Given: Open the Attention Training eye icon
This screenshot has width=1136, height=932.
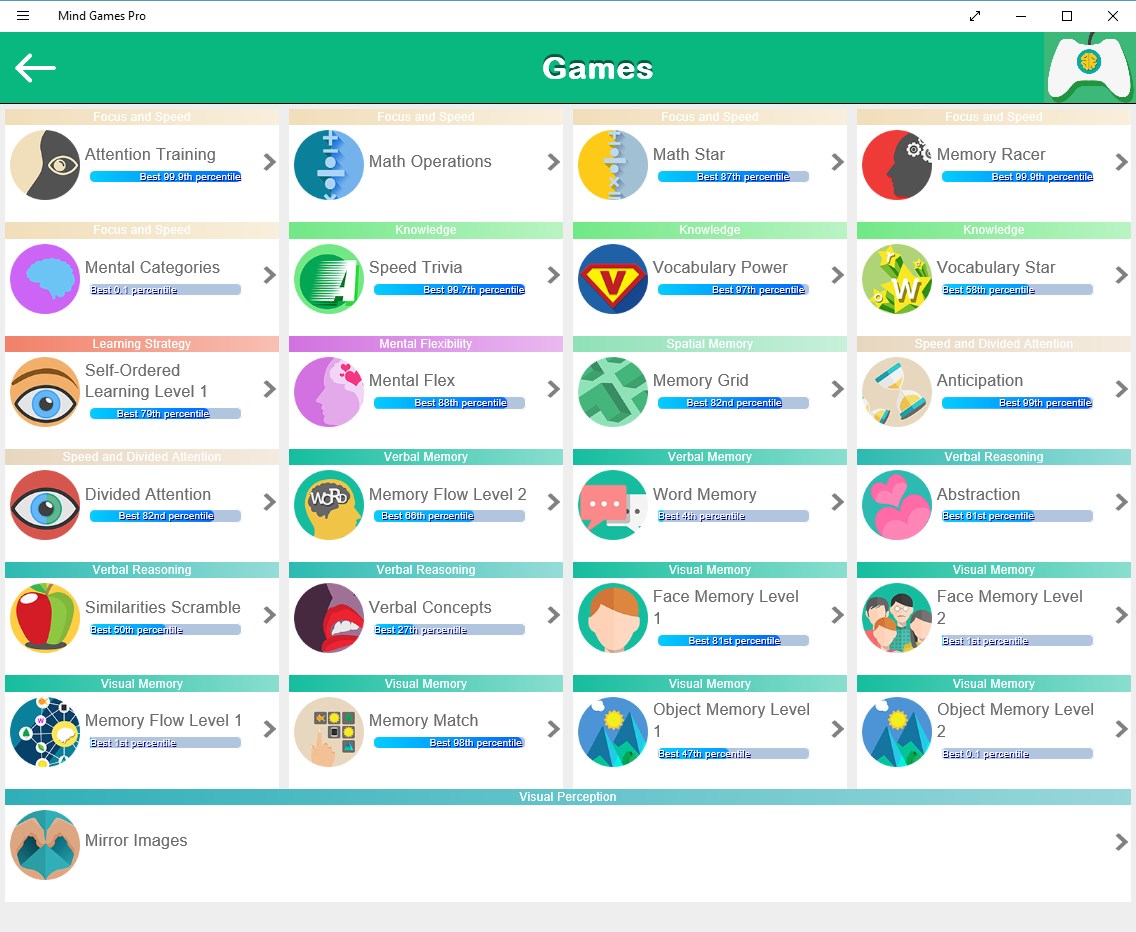Looking at the screenshot, I should click(x=45, y=165).
